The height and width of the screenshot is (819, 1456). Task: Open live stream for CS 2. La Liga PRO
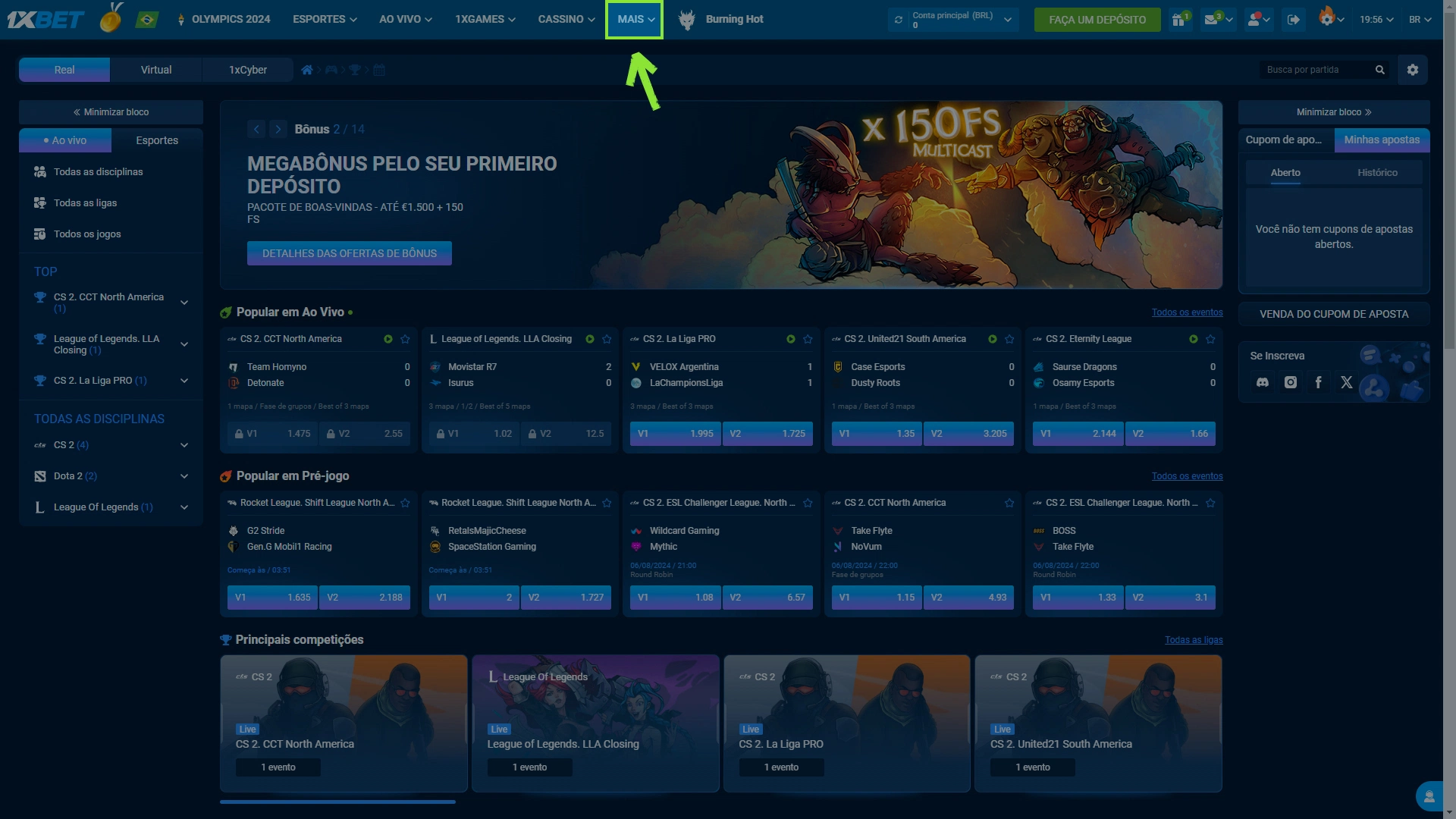click(791, 339)
